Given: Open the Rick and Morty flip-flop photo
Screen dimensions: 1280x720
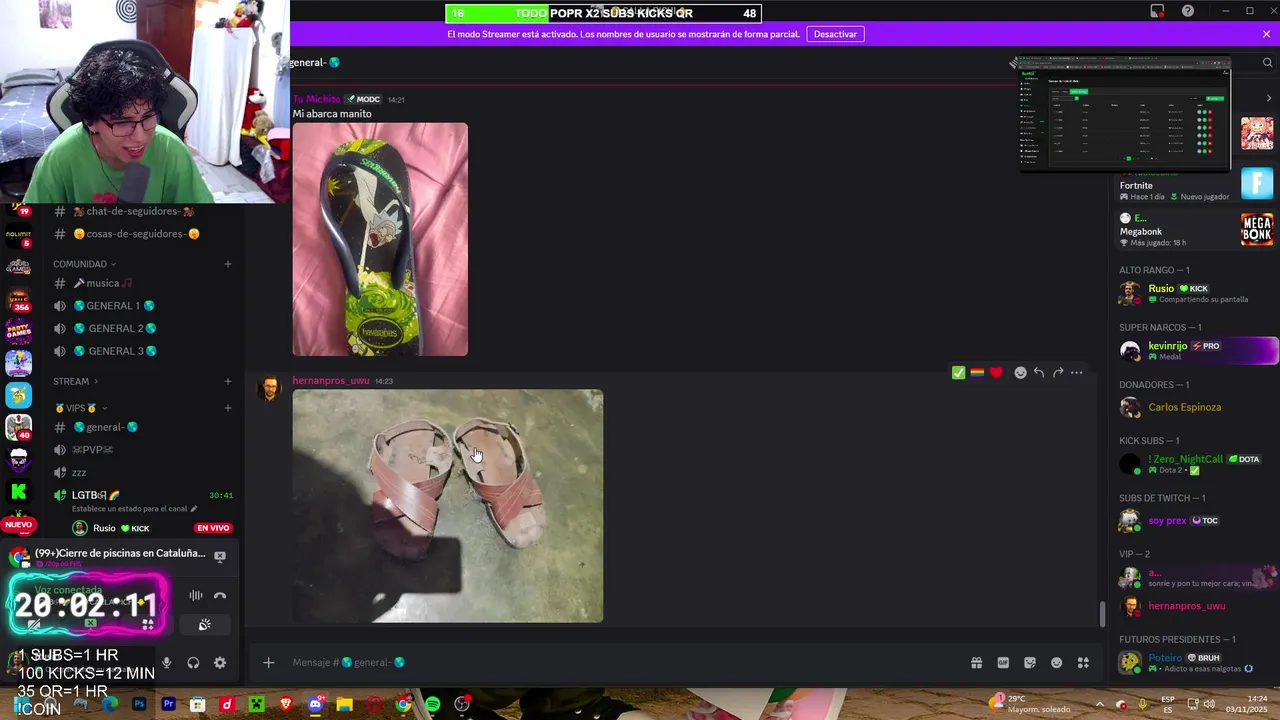Looking at the screenshot, I should pos(379,239).
